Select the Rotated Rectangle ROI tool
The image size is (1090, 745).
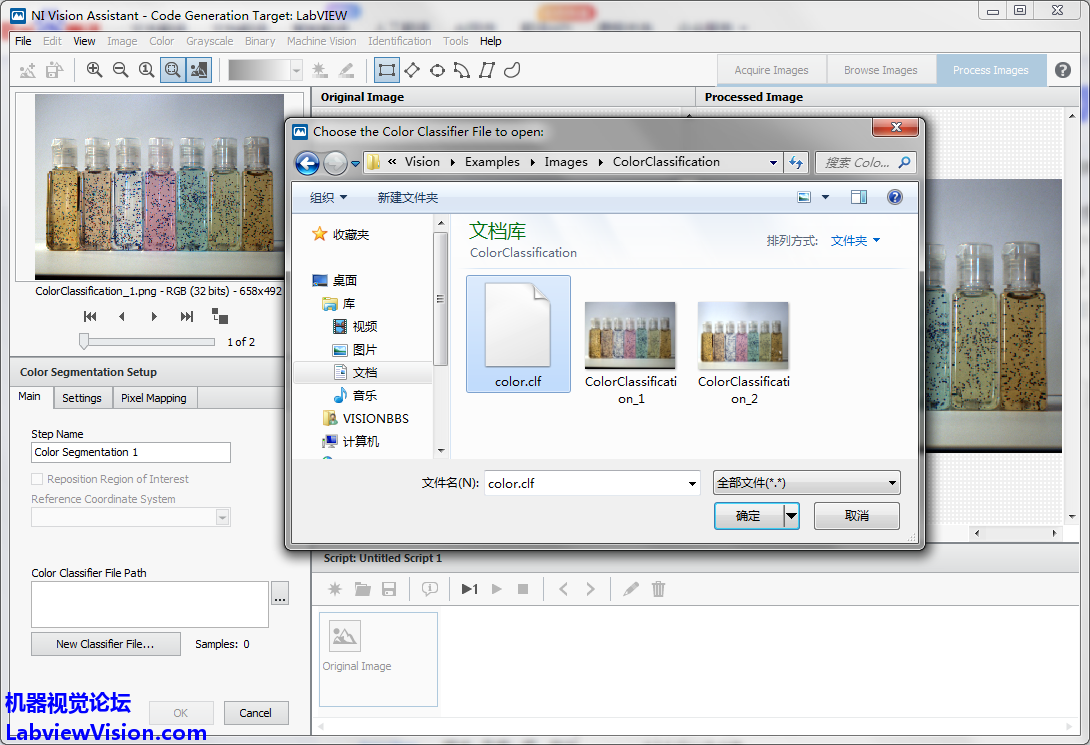click(x=411, y=70)
